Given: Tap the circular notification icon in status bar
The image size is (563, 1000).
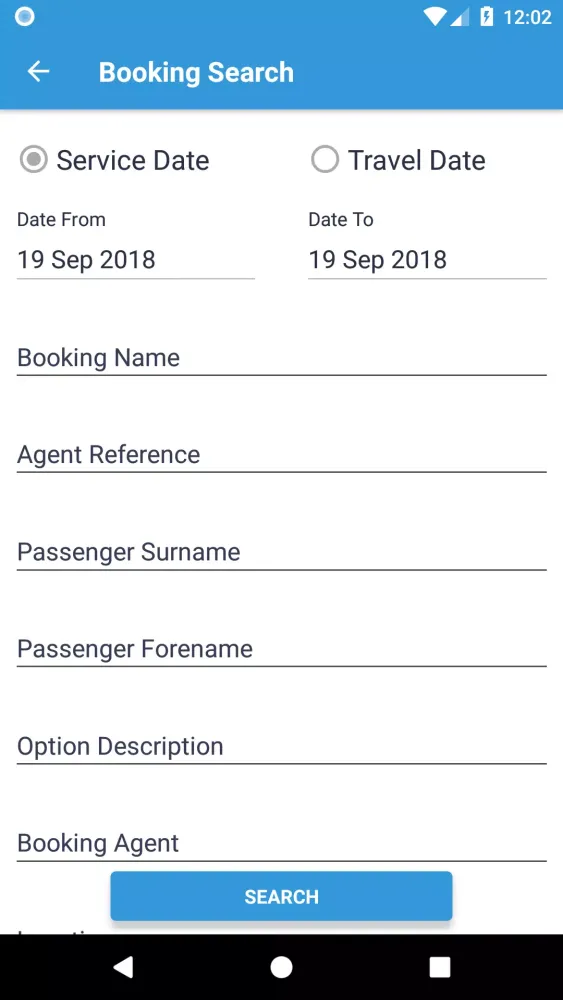Looking at the screenshot, I should coord(24,17).
